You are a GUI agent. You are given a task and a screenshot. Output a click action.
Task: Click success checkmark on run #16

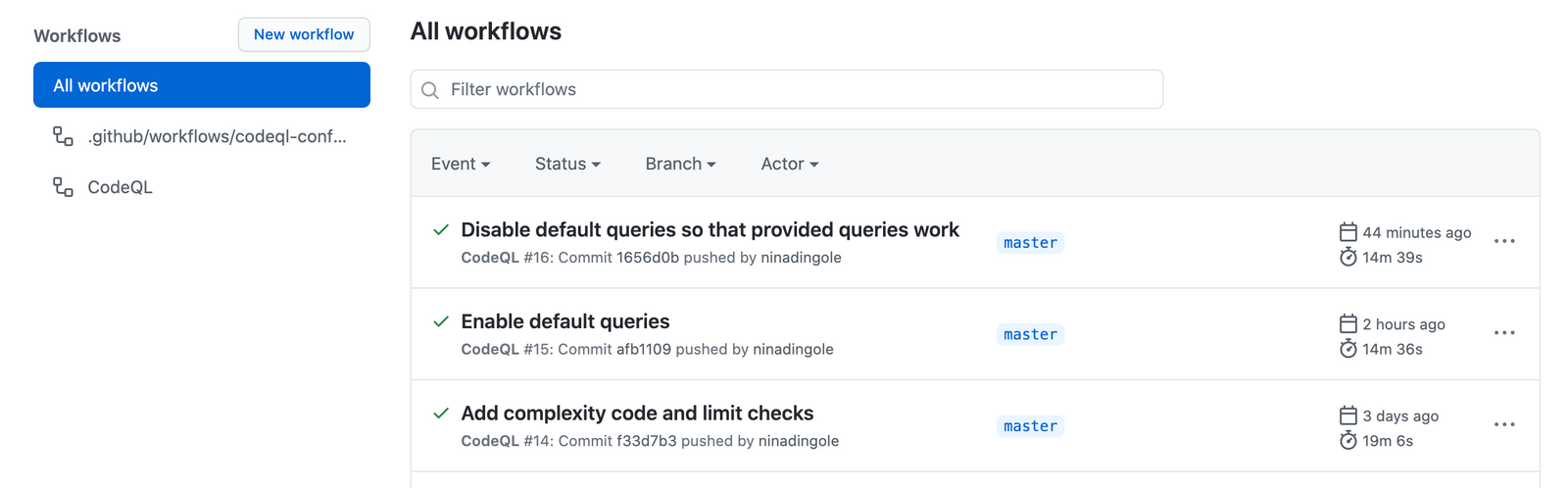tap(441, 230)
